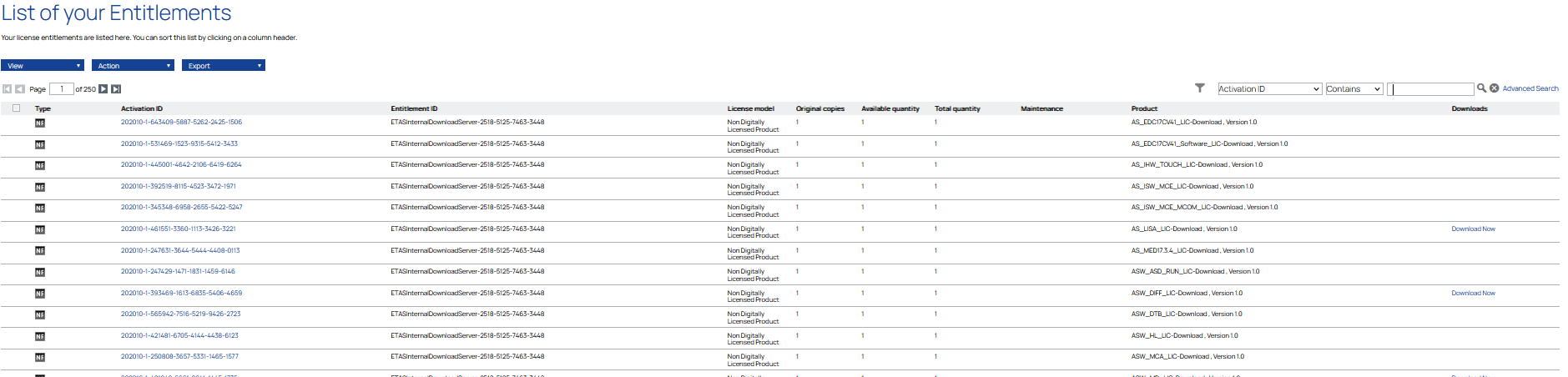The image size is (1568, 377).
Task: Sort the list by Product column header
Action: (1144, 109)
